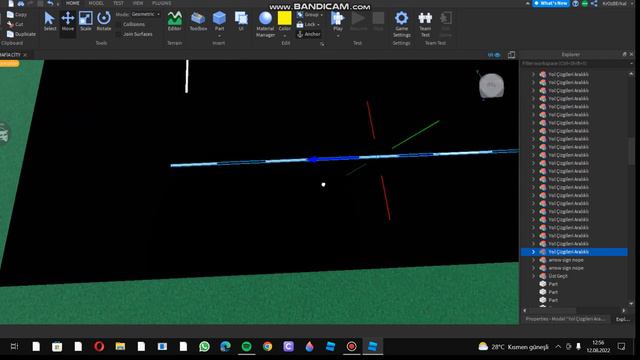Open the Lock options arrow

tap(318, 24)
